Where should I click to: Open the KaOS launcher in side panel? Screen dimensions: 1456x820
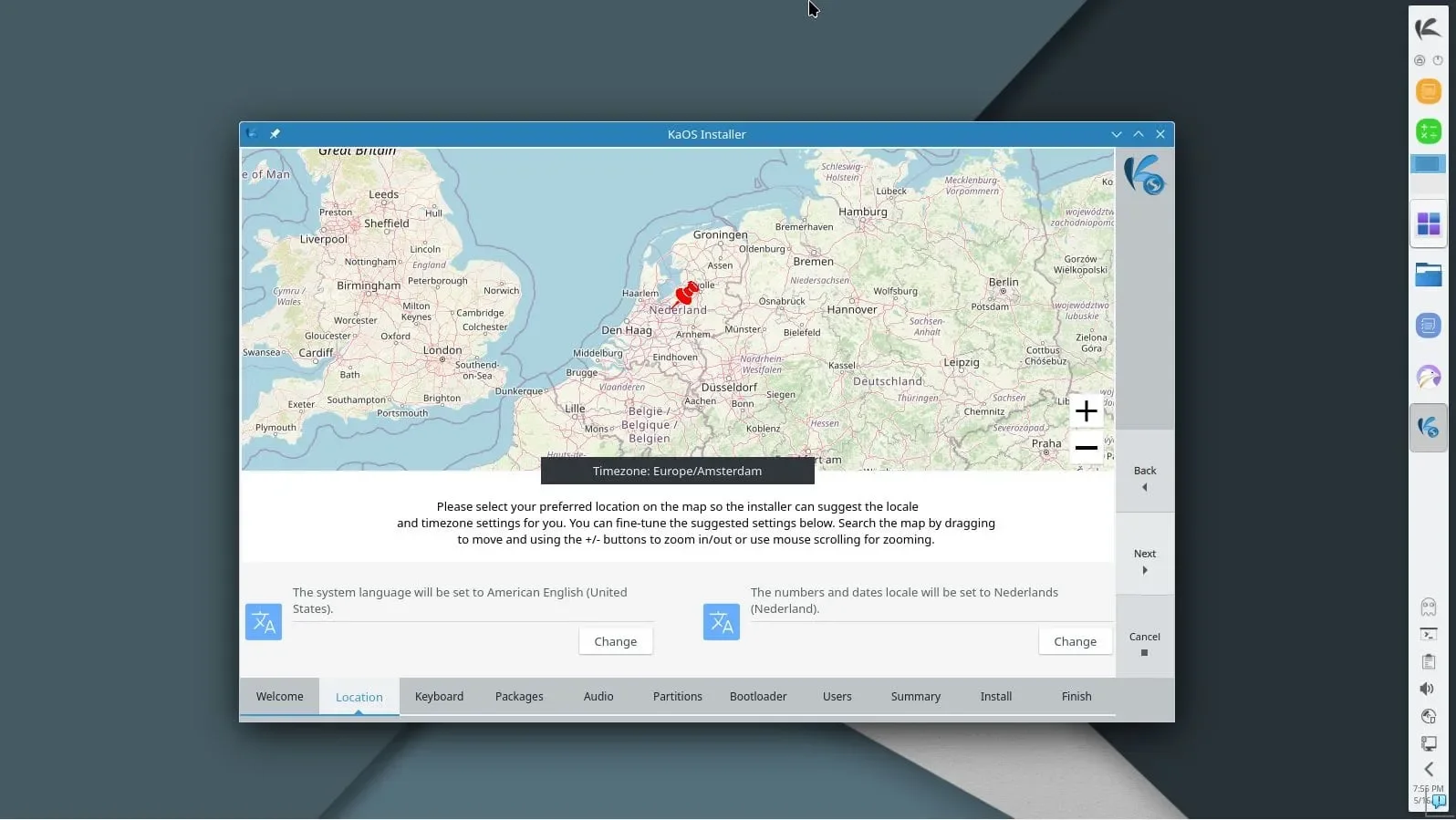(1428, 28)
